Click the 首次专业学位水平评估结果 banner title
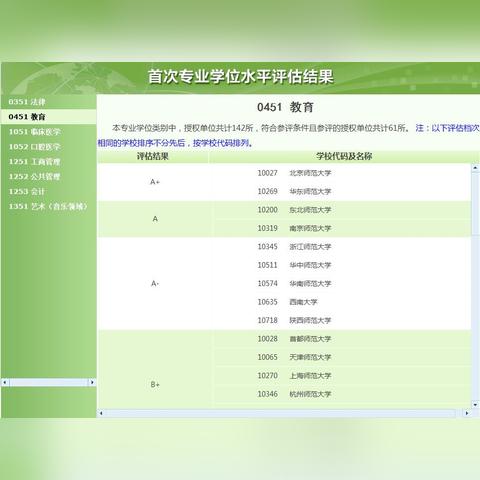Screen dimensions: 480x480 (241, 77)
